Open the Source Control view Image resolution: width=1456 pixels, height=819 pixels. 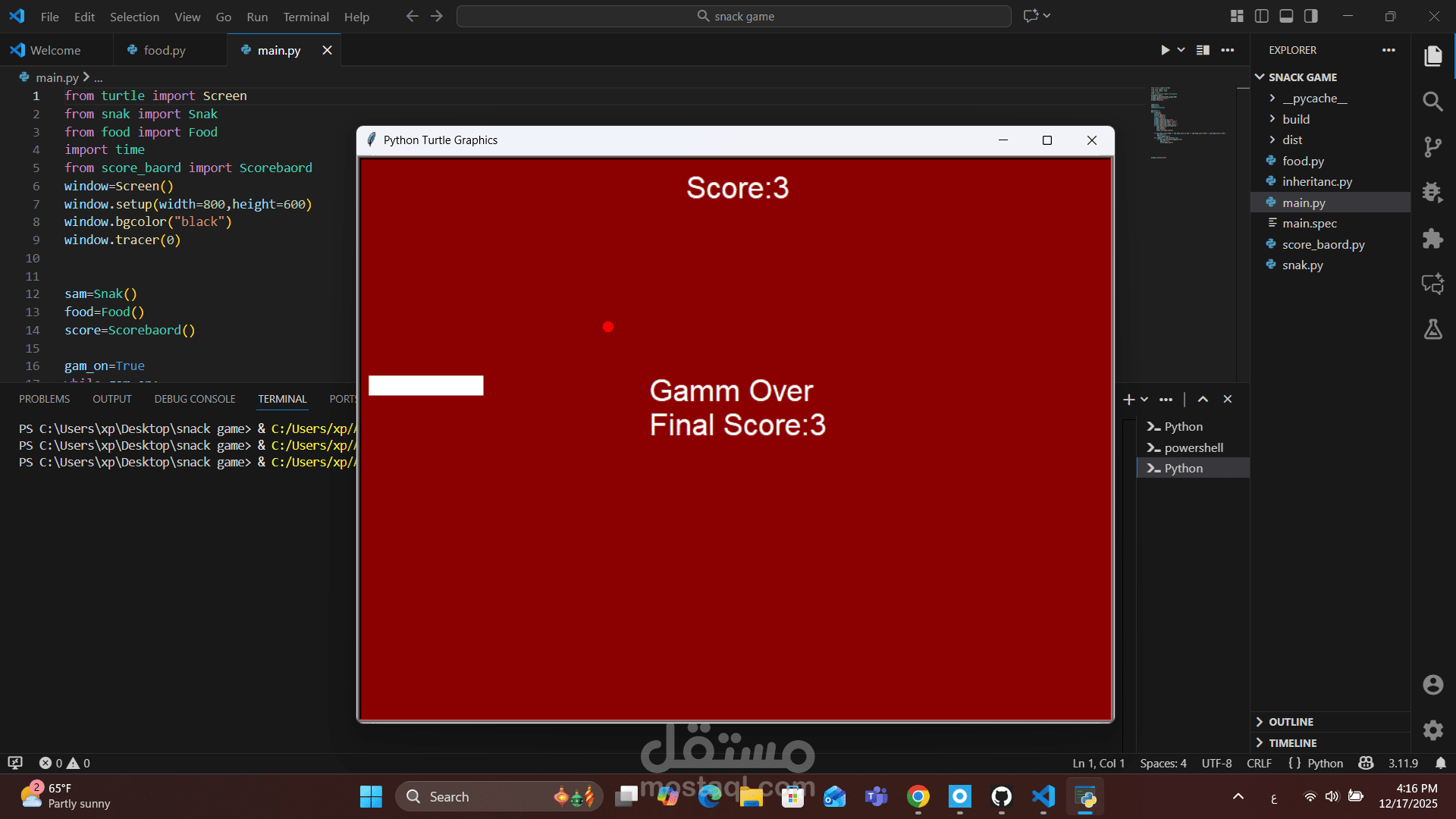pyautogui.click(x=1432, y=146)
